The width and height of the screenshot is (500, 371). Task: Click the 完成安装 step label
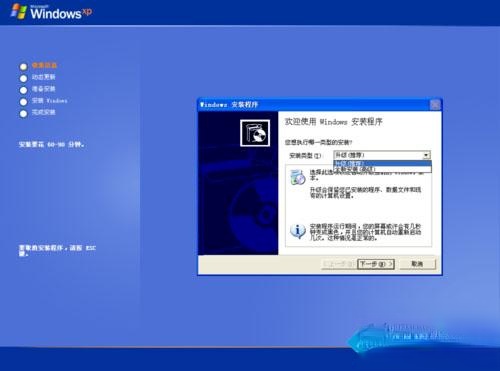pos(43,112)
